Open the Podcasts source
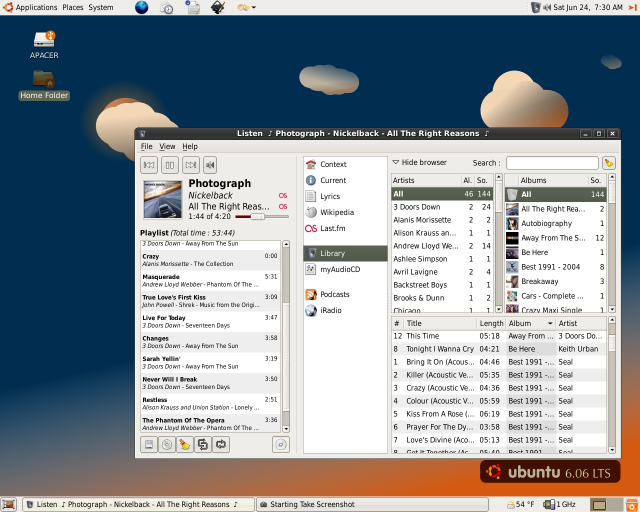 pos(345,294)
